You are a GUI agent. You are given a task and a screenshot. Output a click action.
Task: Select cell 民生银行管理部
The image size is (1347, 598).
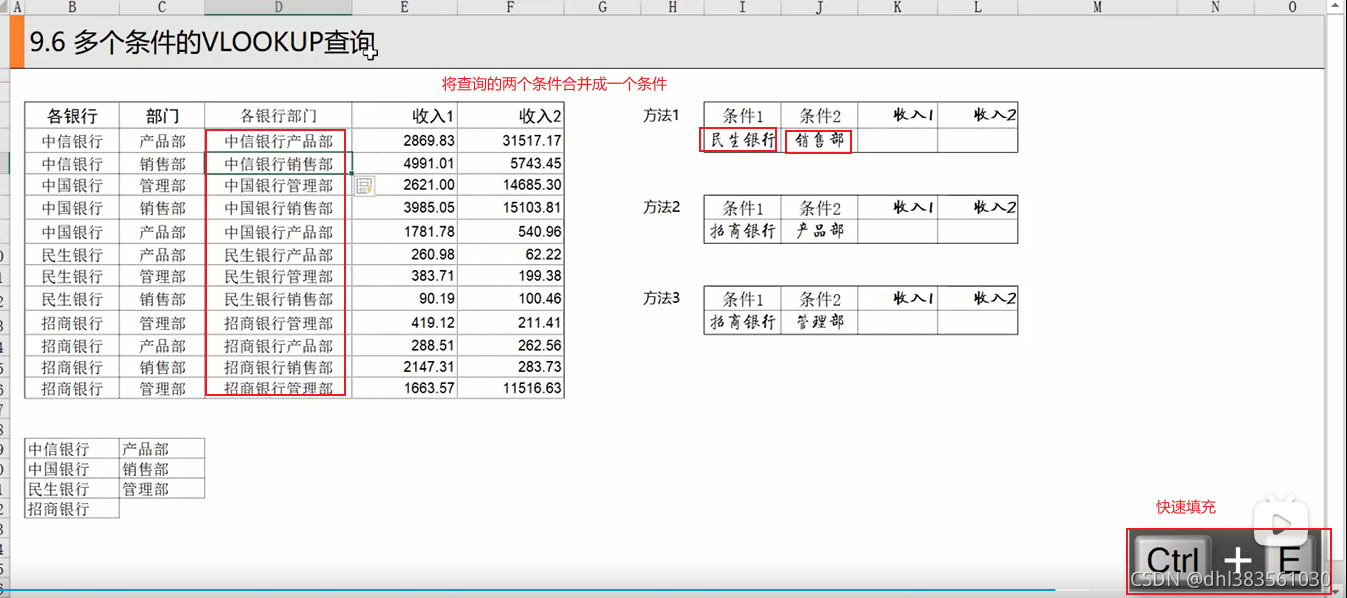point(278,276)
